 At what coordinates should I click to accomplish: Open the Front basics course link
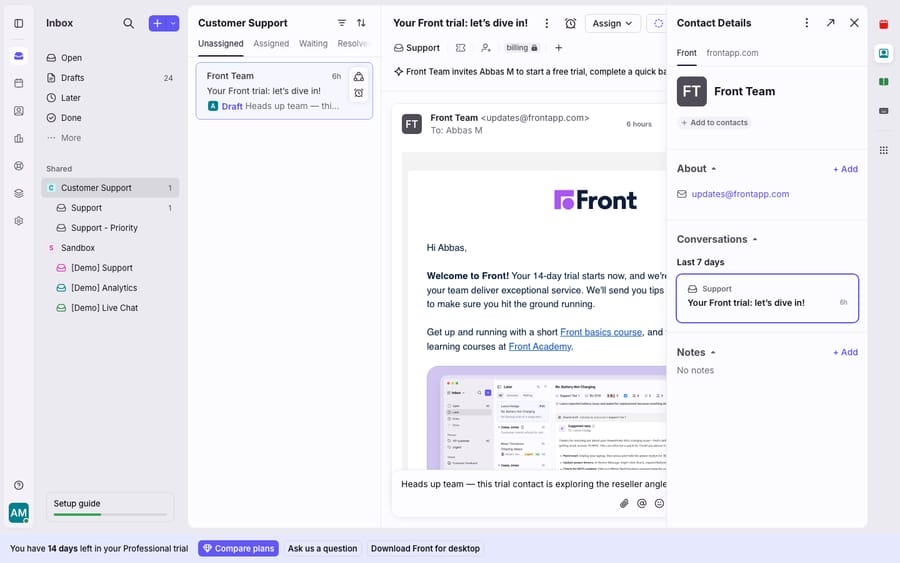(x=601, y=332)
